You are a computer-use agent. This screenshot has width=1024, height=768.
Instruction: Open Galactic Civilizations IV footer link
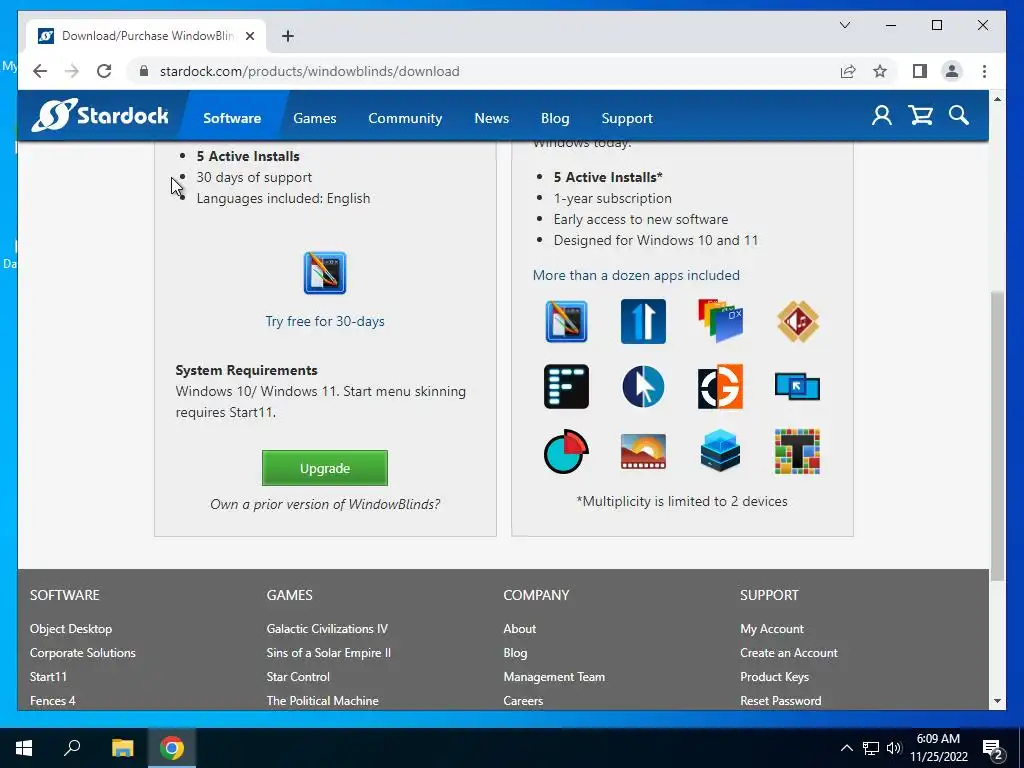click(327, 629)
